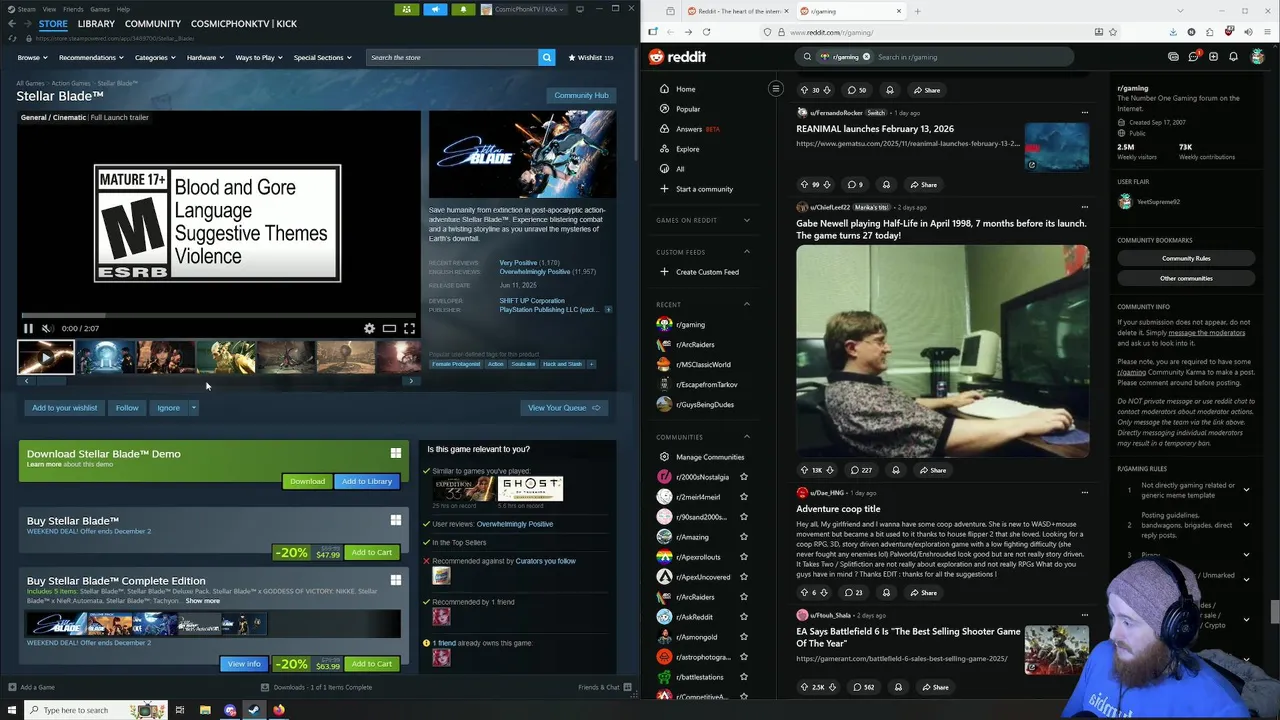Viewport: 1280px width, 720px height.
Task: Expand Ways to Play dropdown
Action: (259, 57)
